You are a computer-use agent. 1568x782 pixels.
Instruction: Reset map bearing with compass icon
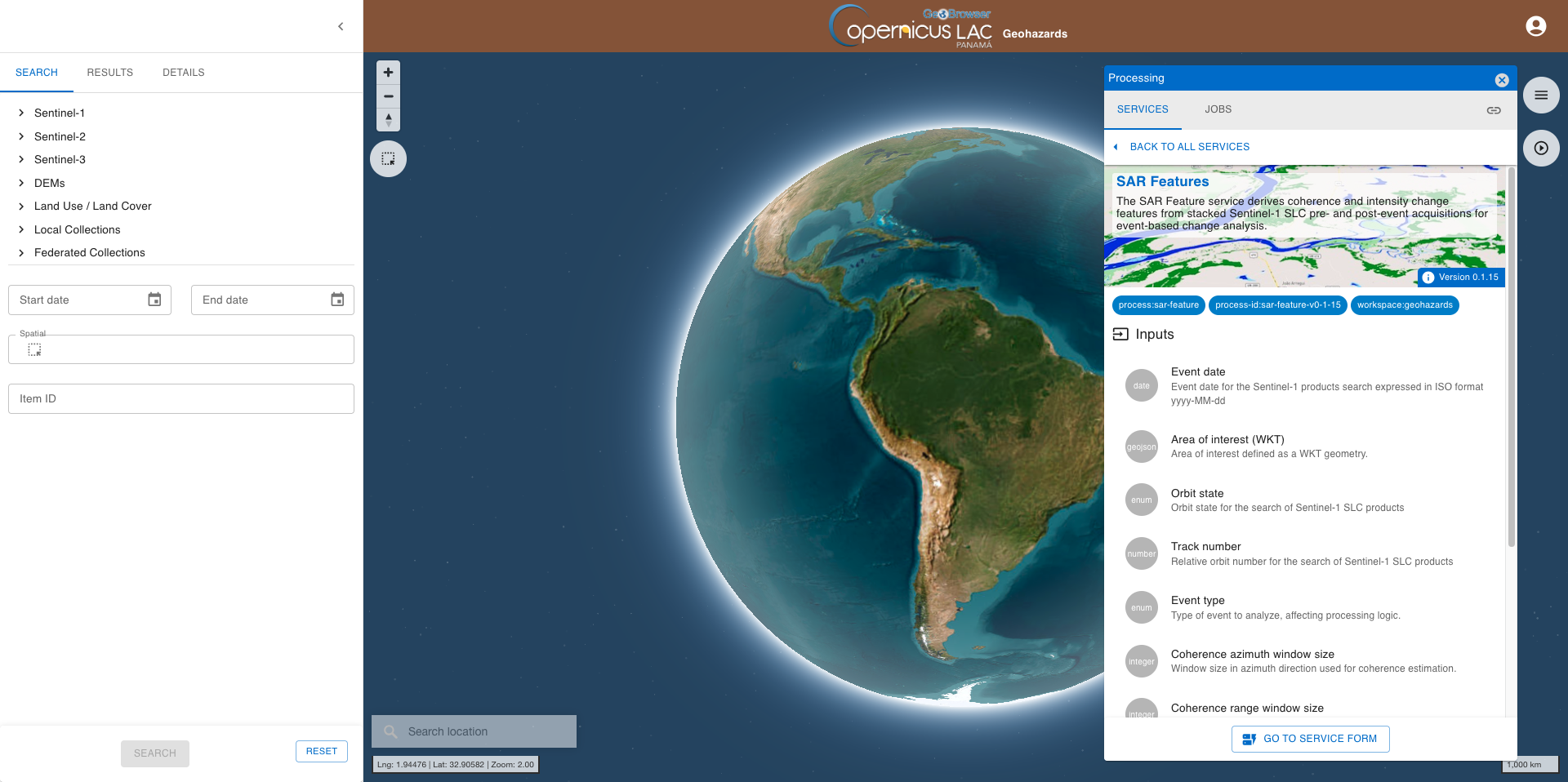[x=388, y=120]
